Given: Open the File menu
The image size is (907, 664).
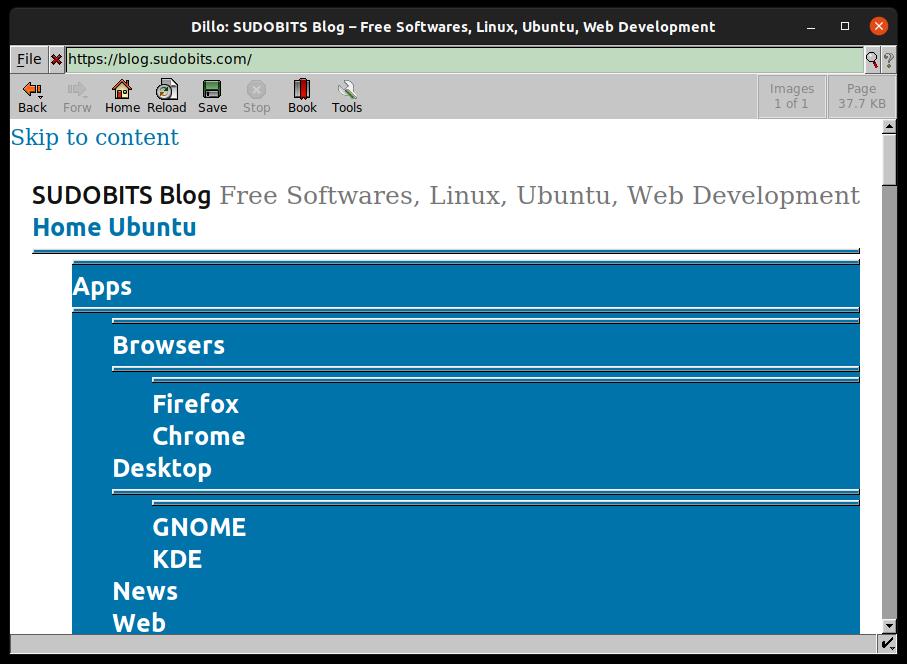Looking at the screenshot, I should point(27,59).
